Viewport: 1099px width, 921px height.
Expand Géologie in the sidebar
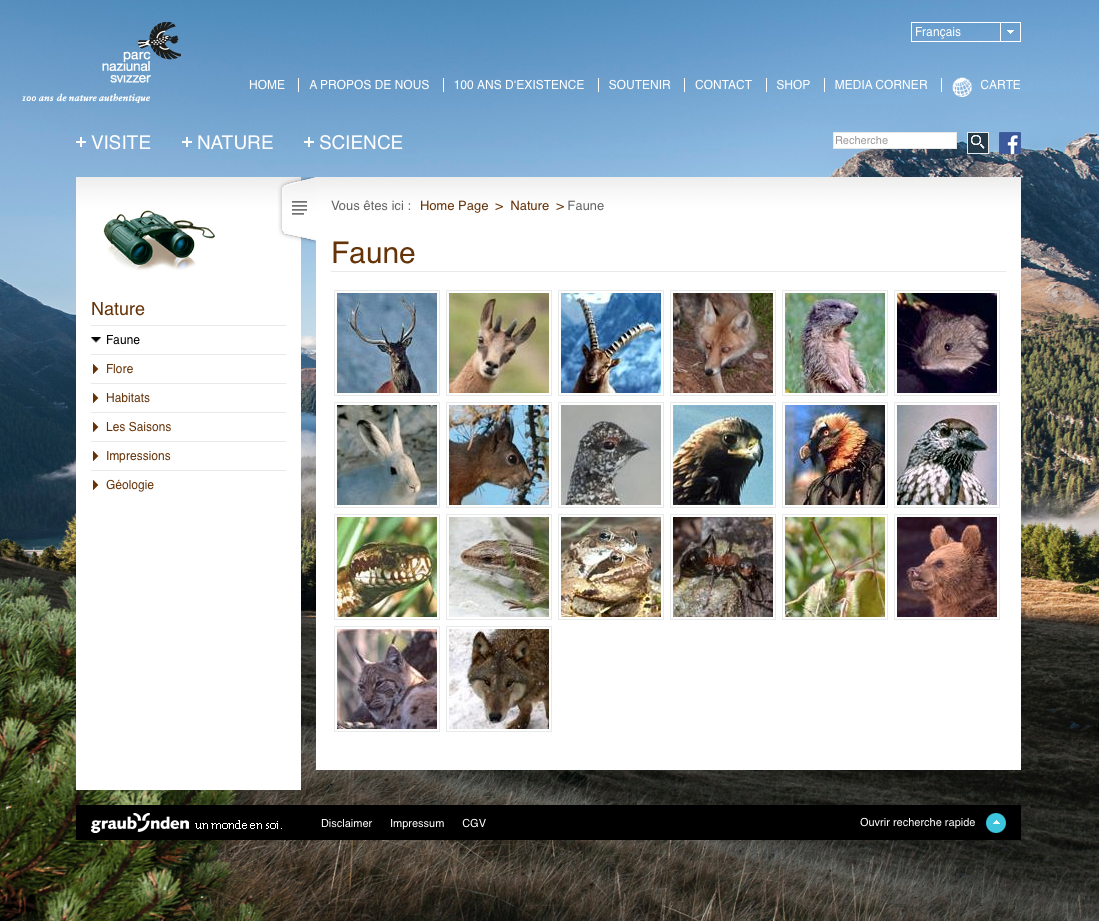tap(129, 485)
